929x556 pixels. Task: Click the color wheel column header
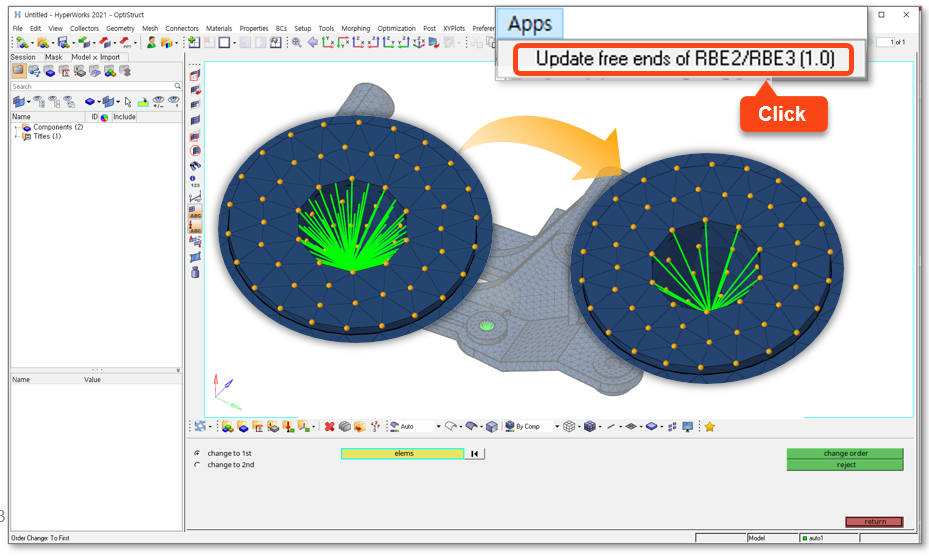click(x=104, y=117)
